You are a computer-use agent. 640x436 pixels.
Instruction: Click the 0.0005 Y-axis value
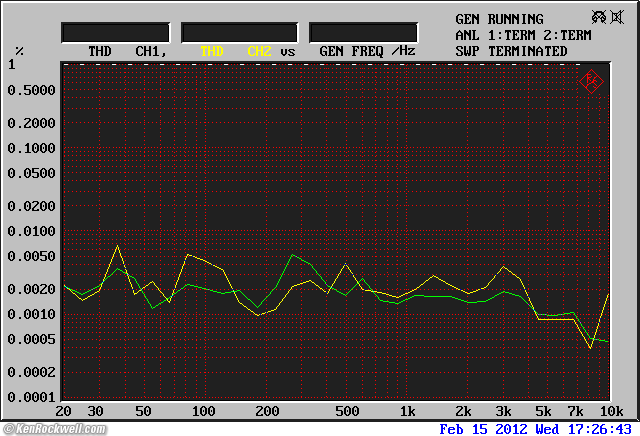[x=31, y=339]
